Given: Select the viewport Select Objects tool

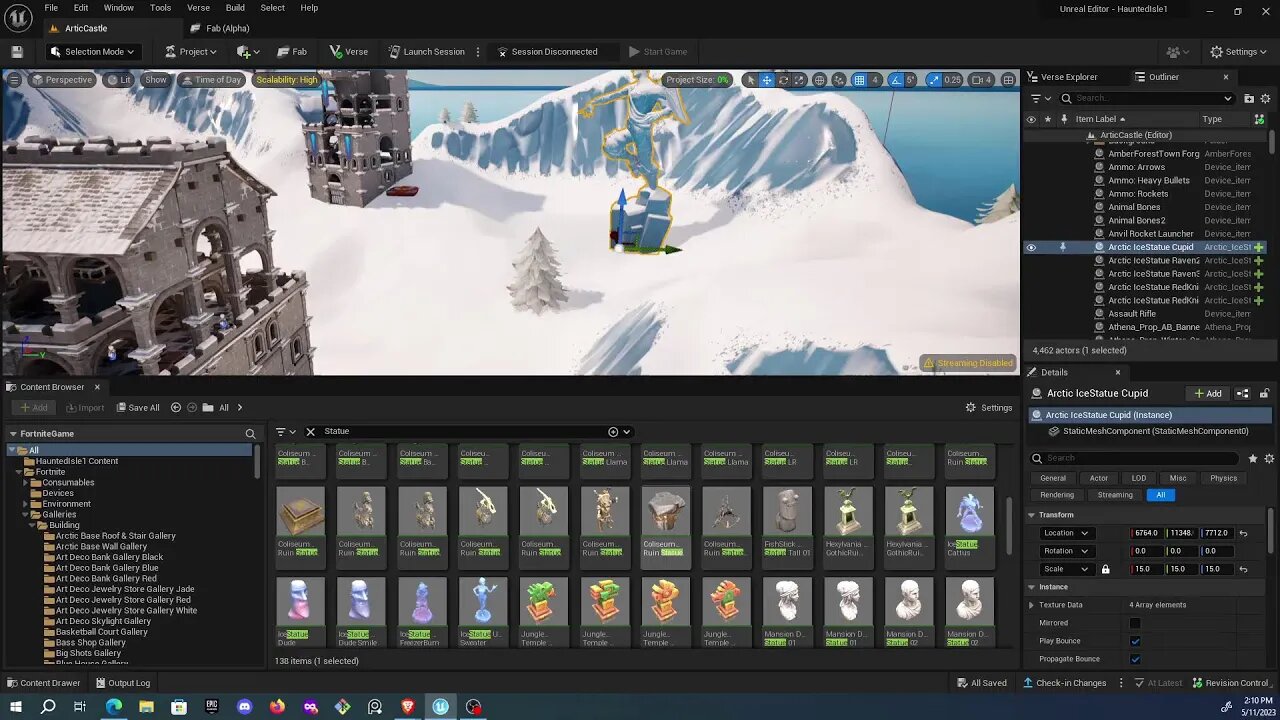Looking at the screenshot, I should tap(751, 80).
